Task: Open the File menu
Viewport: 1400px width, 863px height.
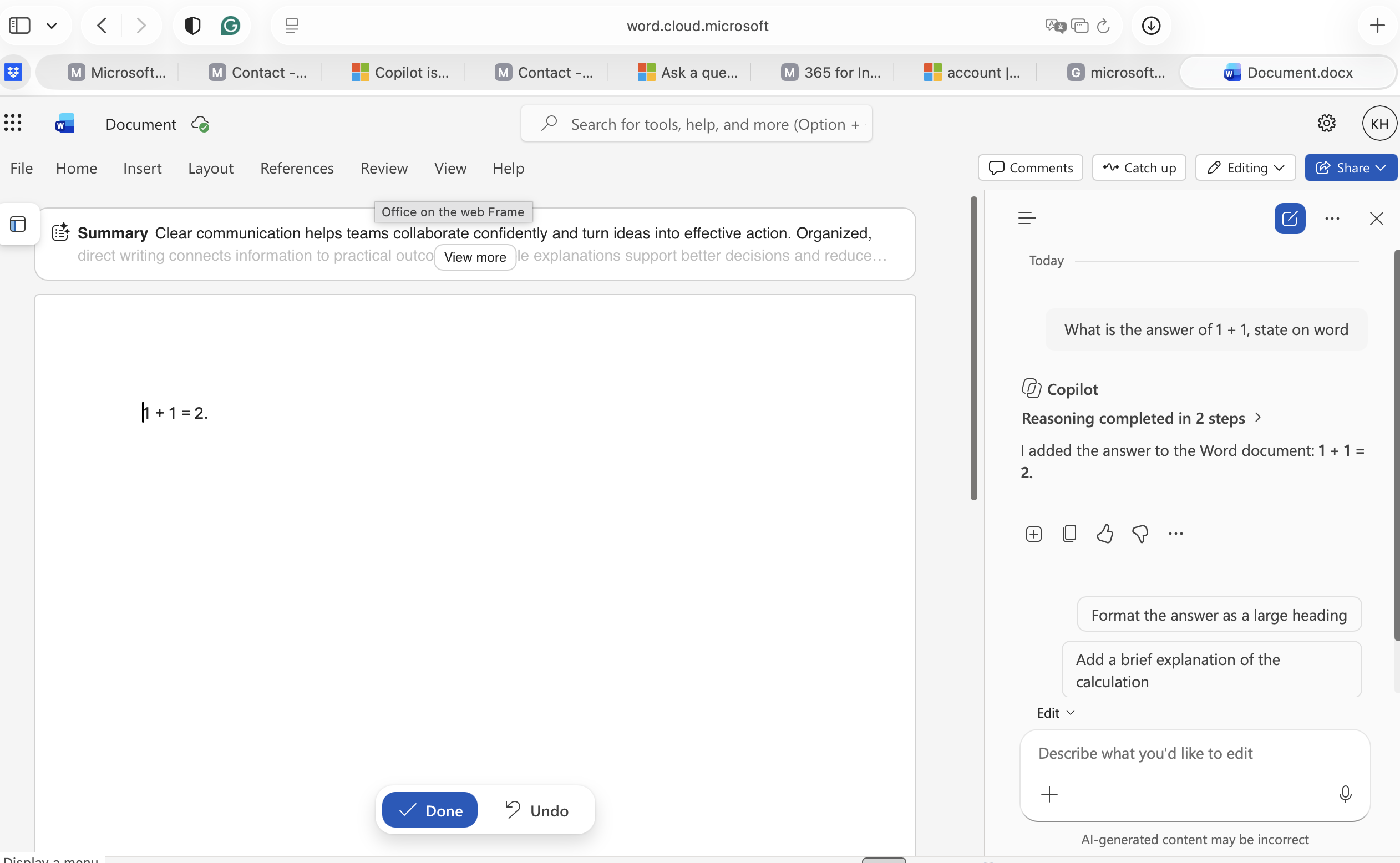Action: click(x=22, y=168)
